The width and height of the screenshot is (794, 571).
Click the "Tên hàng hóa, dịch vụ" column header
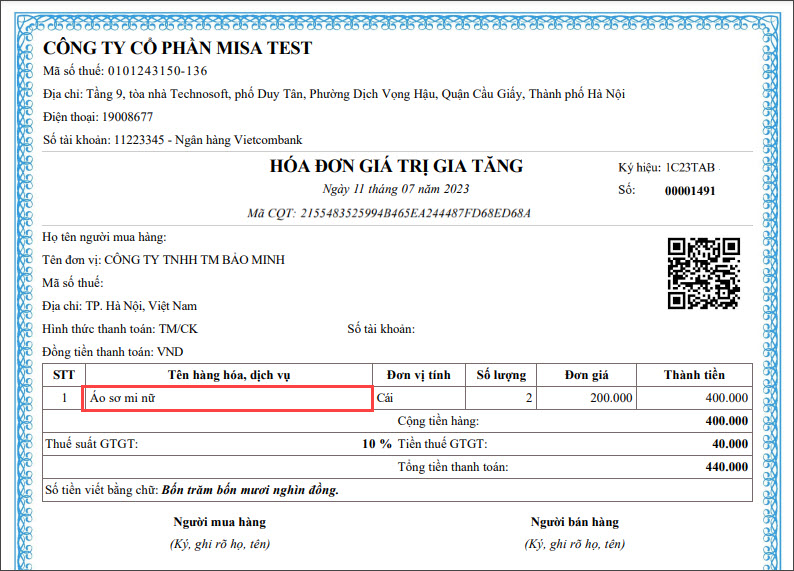(229, 375)
